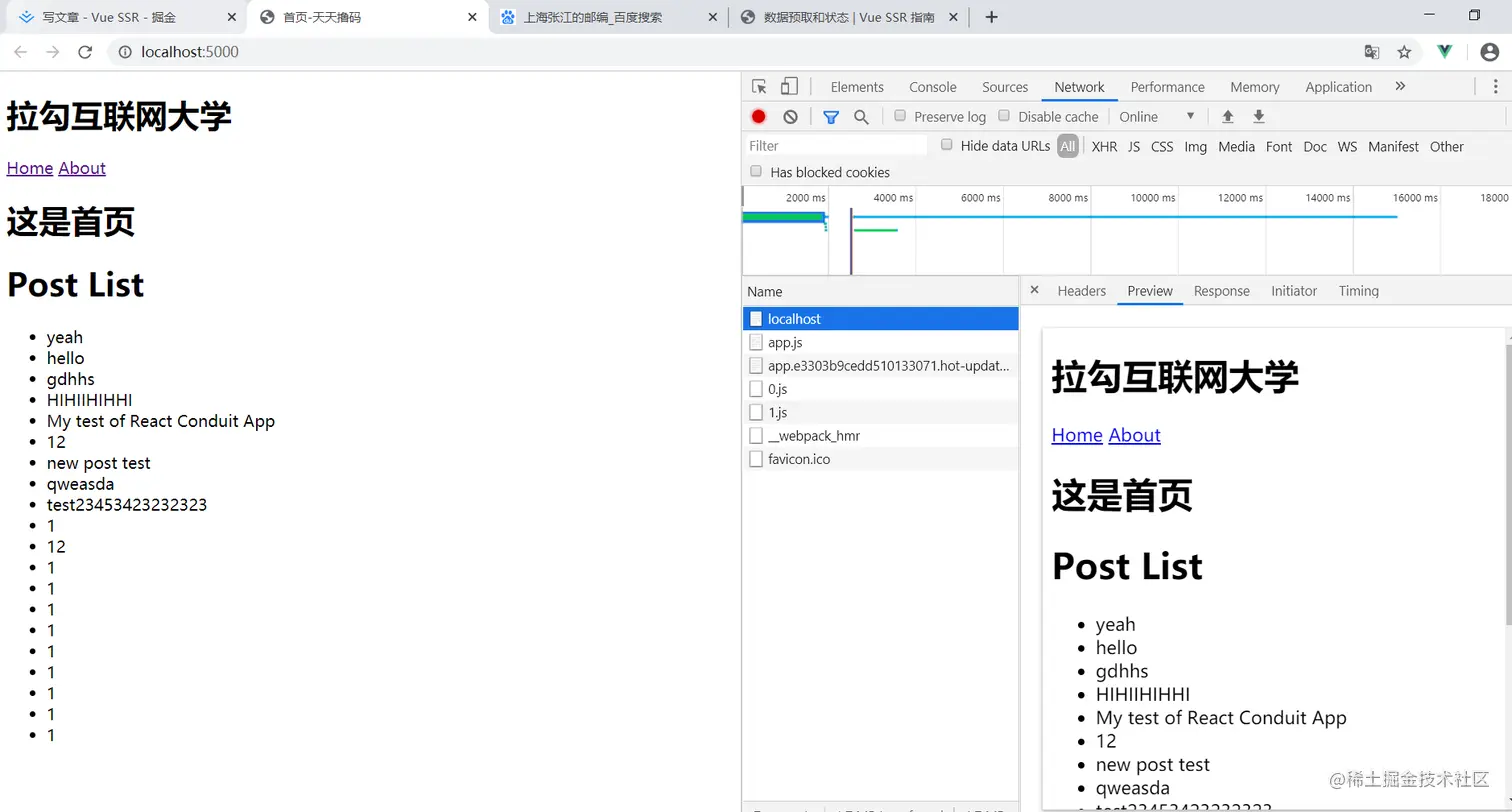Select the __webpack_hmr request
This screenshot has width=1512, height=812.
(880, 436)
